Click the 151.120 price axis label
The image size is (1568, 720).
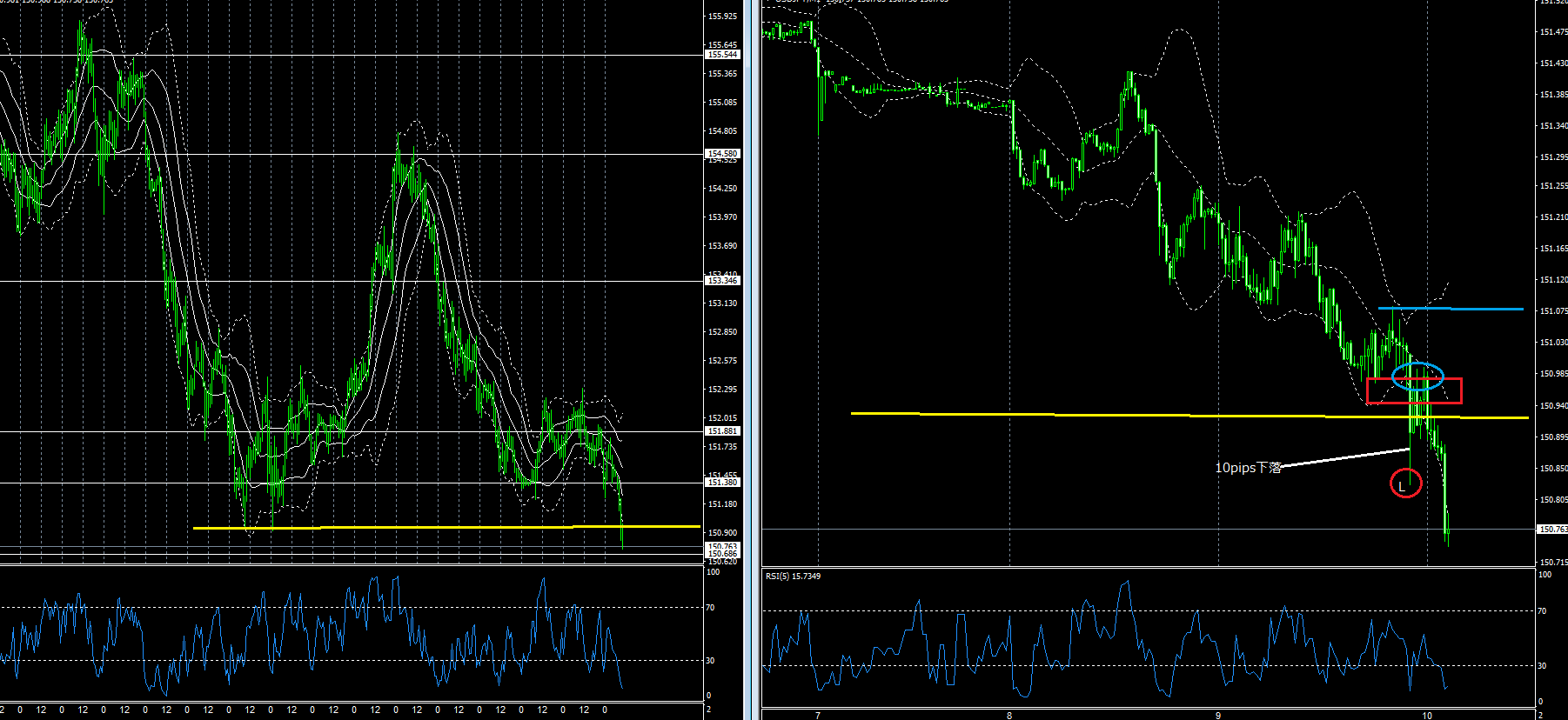tap(1554, 279)
